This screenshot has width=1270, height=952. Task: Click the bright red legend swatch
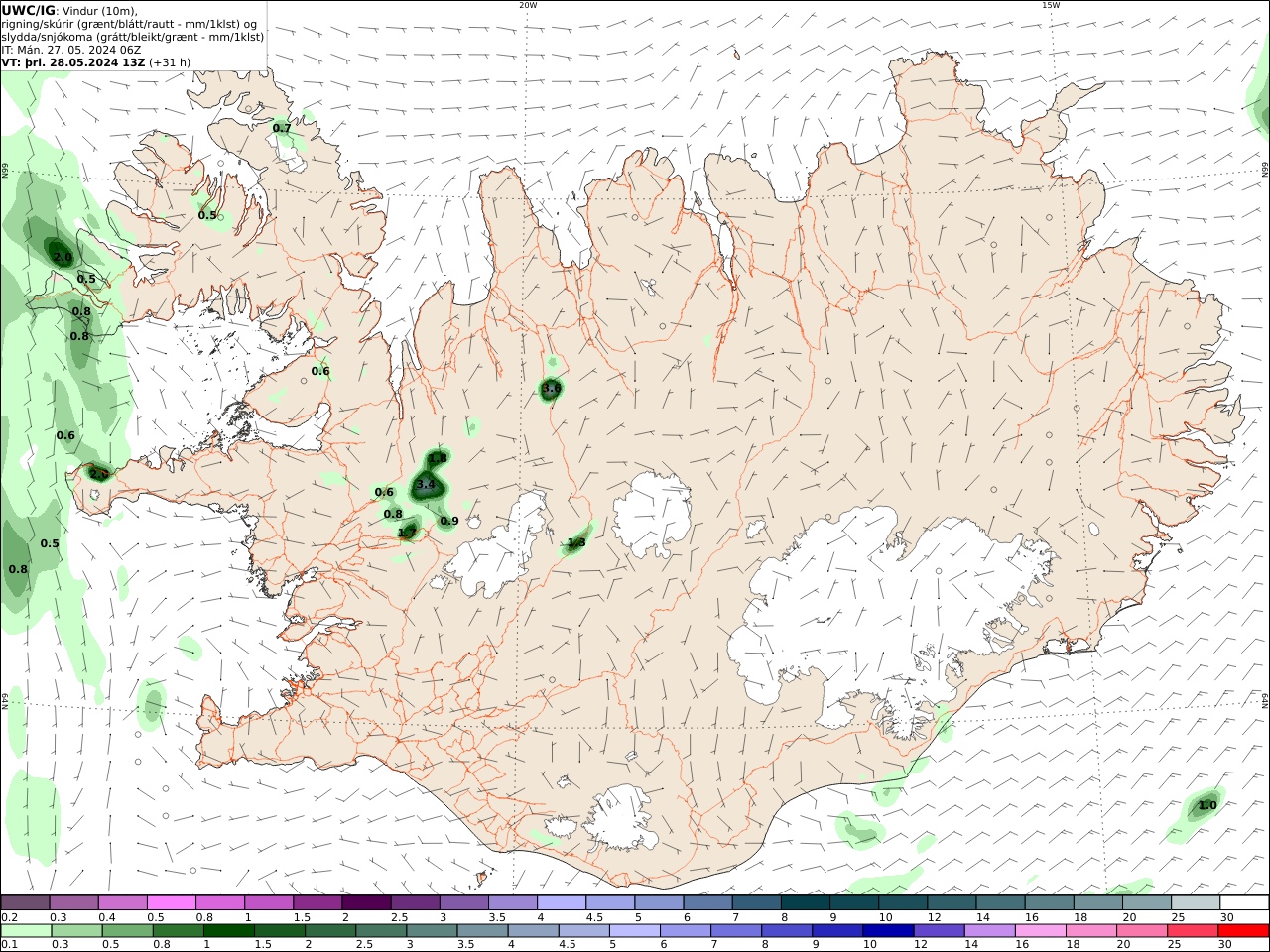click(1244, 931)
